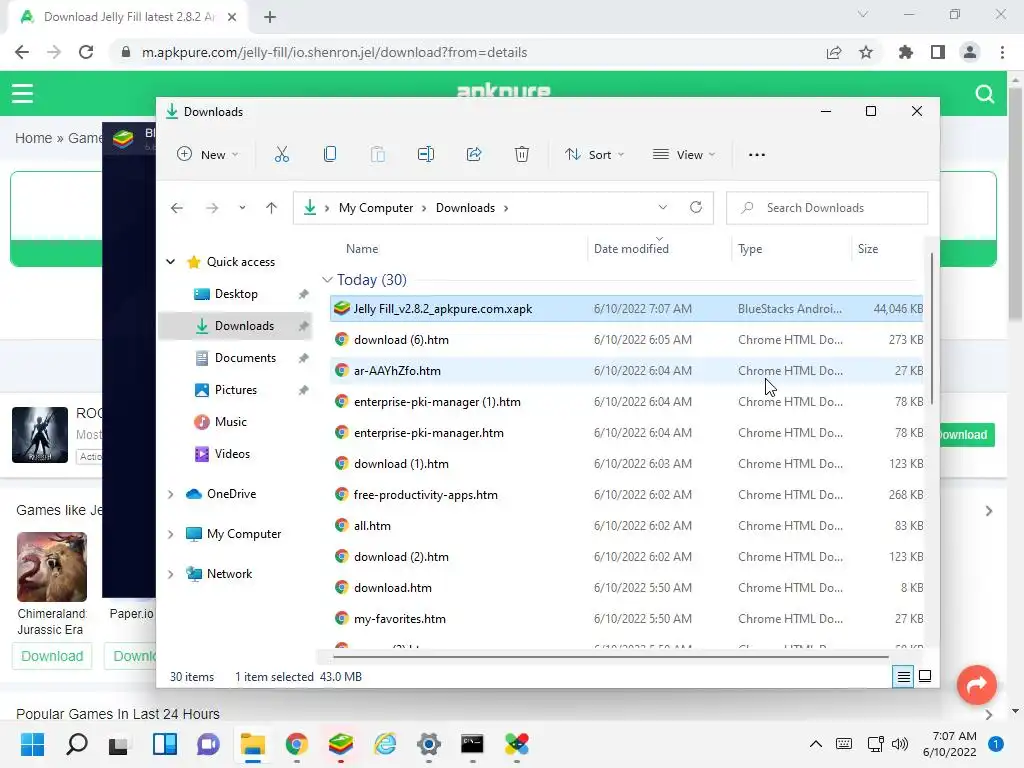Collapse the Today (30) group
The width and height of the screenshot is (1024, 768).
click(x=327, y=280)
